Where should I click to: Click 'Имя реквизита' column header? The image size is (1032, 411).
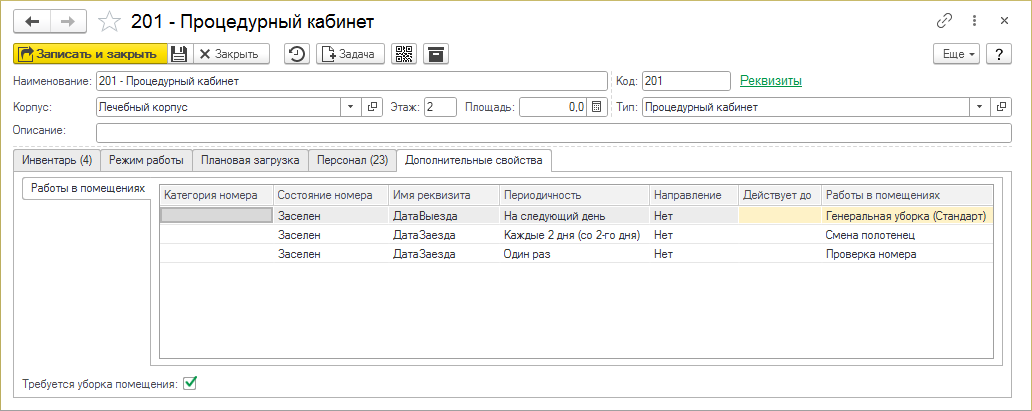coord(444,195)
